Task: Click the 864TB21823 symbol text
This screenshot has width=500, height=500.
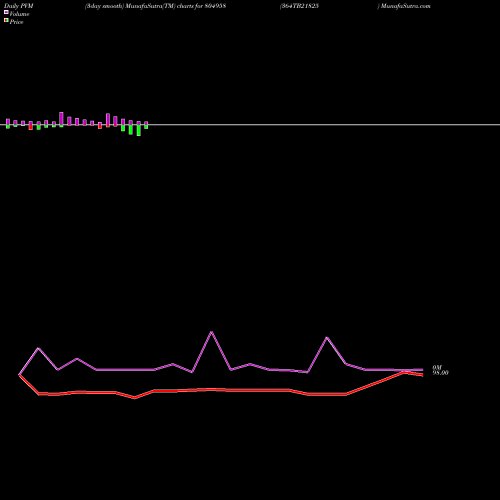Action: pyautogui.click(x=300, y=6)
